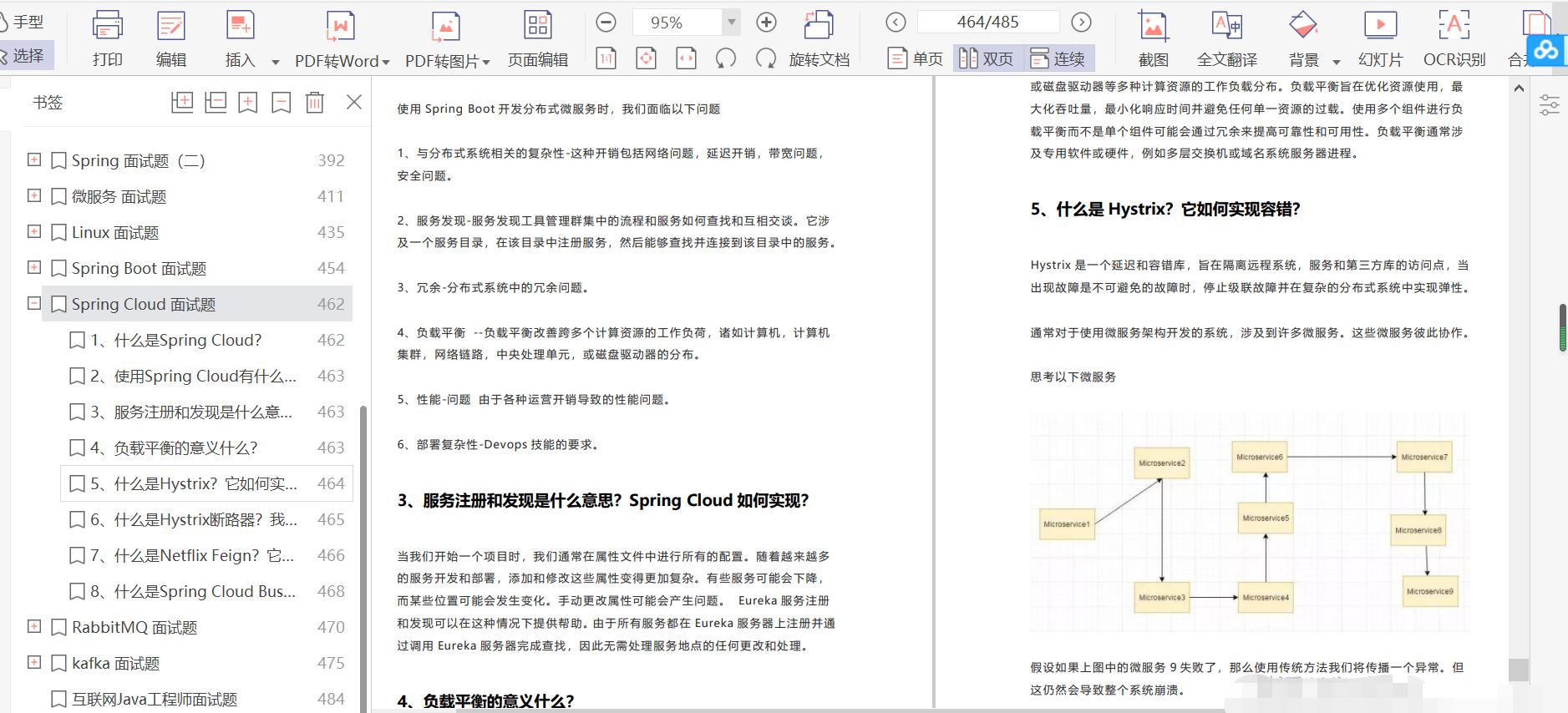Viewport: 1568px width, 713px height.
Task: Expand 微服务 面试题 bookmark
Action: pyautogui.click(x=34, y=195)
